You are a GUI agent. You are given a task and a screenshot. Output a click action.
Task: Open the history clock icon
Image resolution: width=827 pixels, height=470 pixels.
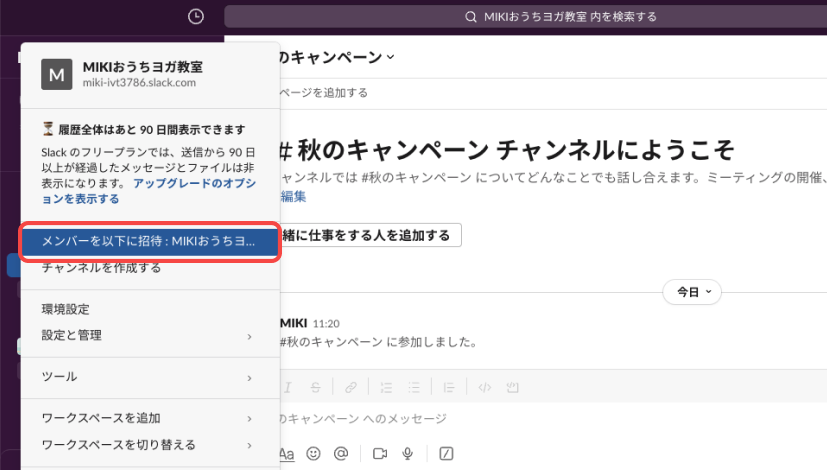(x=196, y=16)
